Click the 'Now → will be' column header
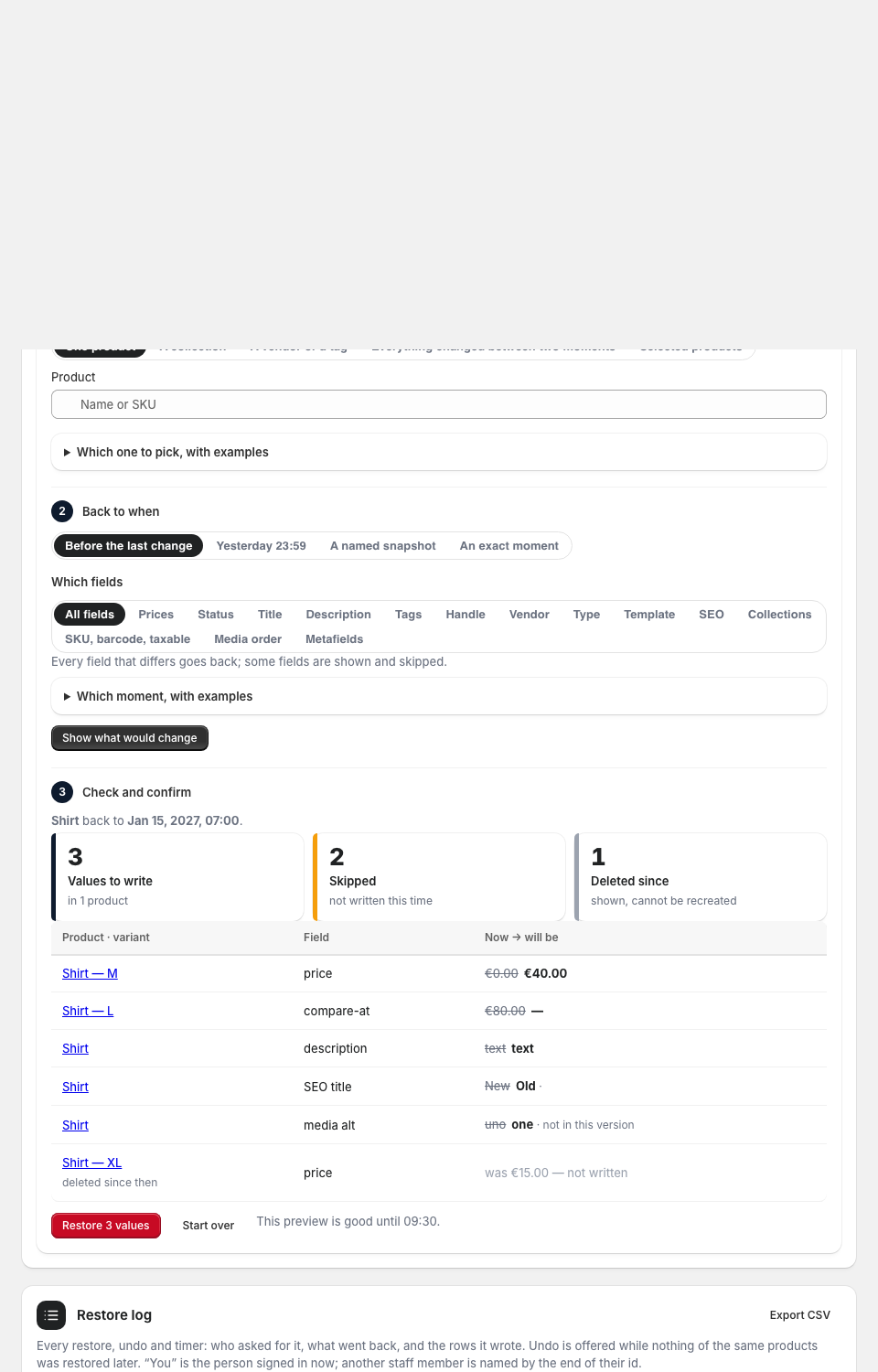Image resolution: width=878 pixels, height=1372 pixels. point(521,938)
